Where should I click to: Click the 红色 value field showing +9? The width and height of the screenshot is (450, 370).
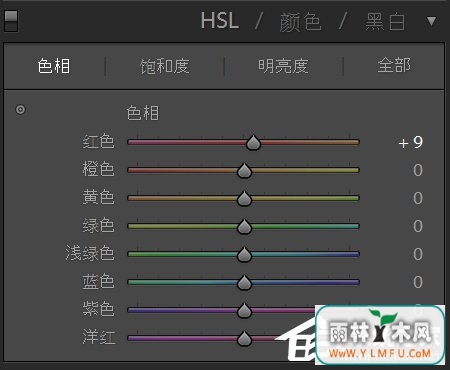click(x=411, y=142)
